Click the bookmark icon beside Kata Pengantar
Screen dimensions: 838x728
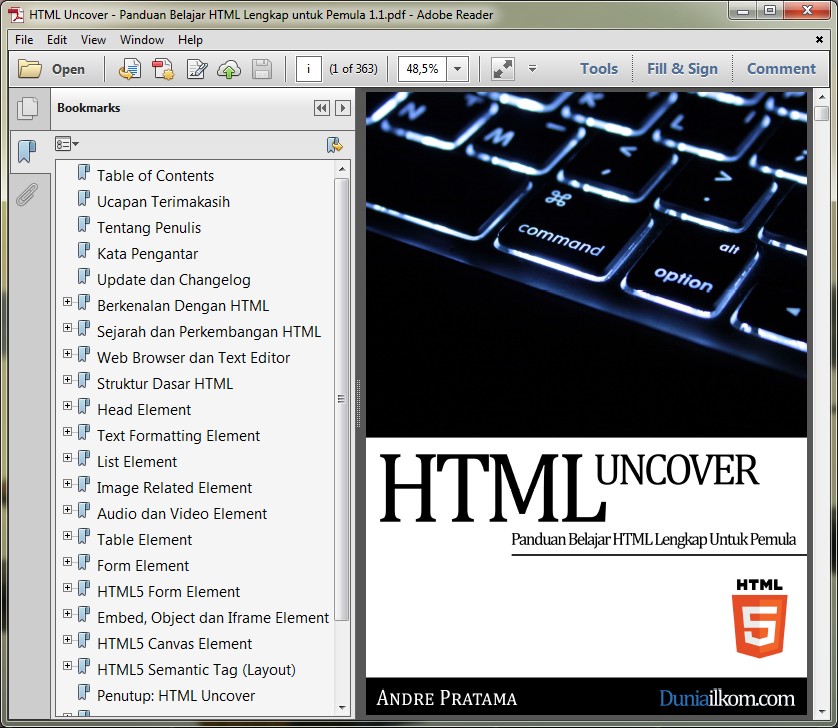click(x=84, y=250)
